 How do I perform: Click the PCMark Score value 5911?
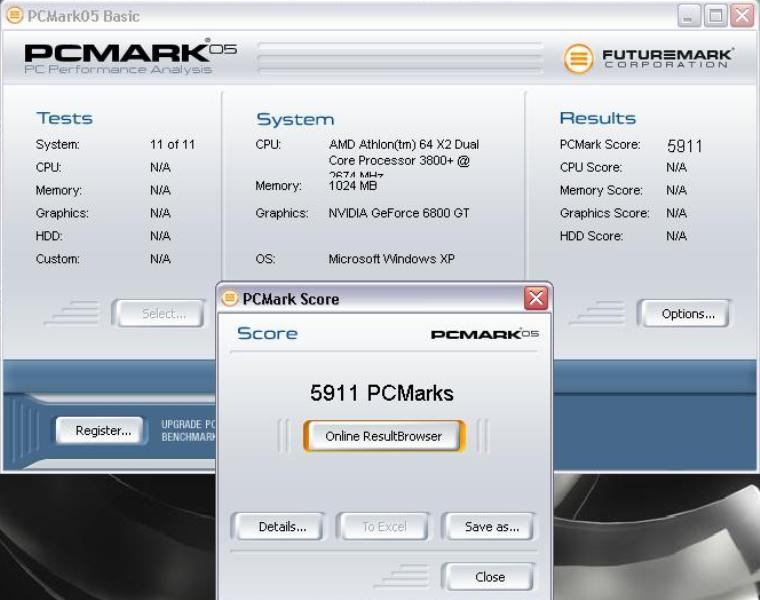point(684,146)
